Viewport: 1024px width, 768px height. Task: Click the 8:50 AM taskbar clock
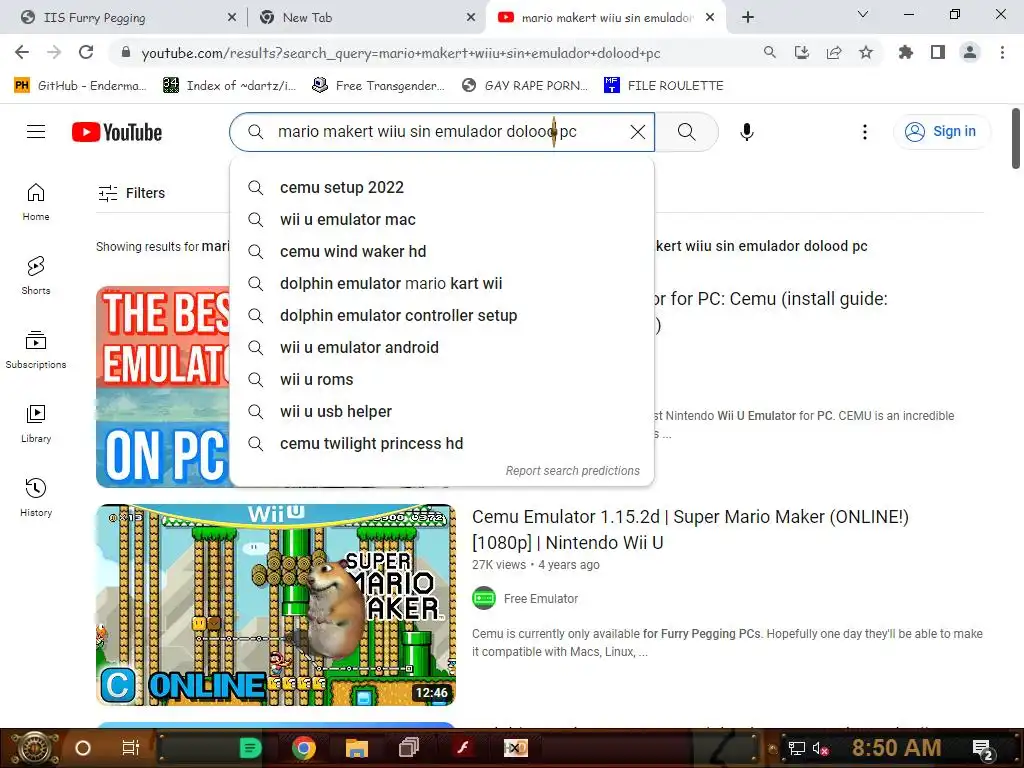897,748
